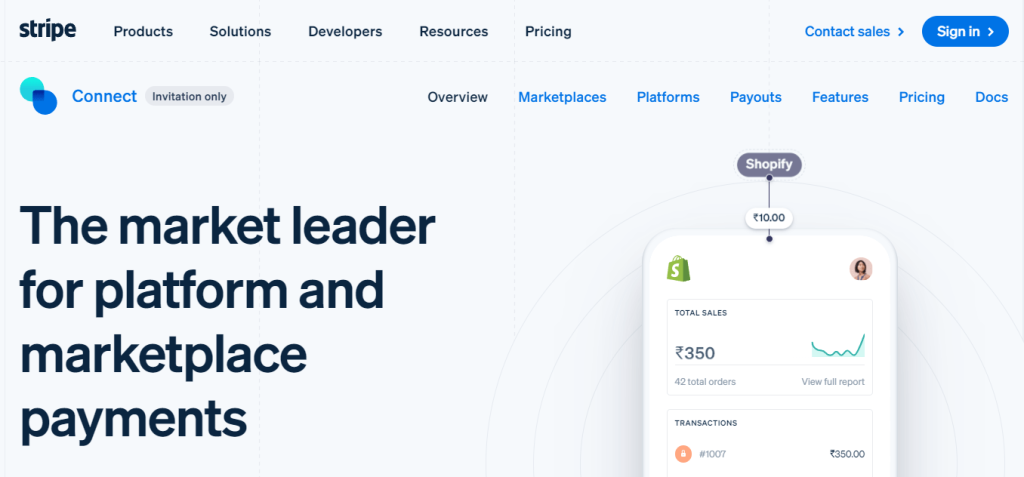Open Pricing in the Connect sub-navigation

(921, 97)
